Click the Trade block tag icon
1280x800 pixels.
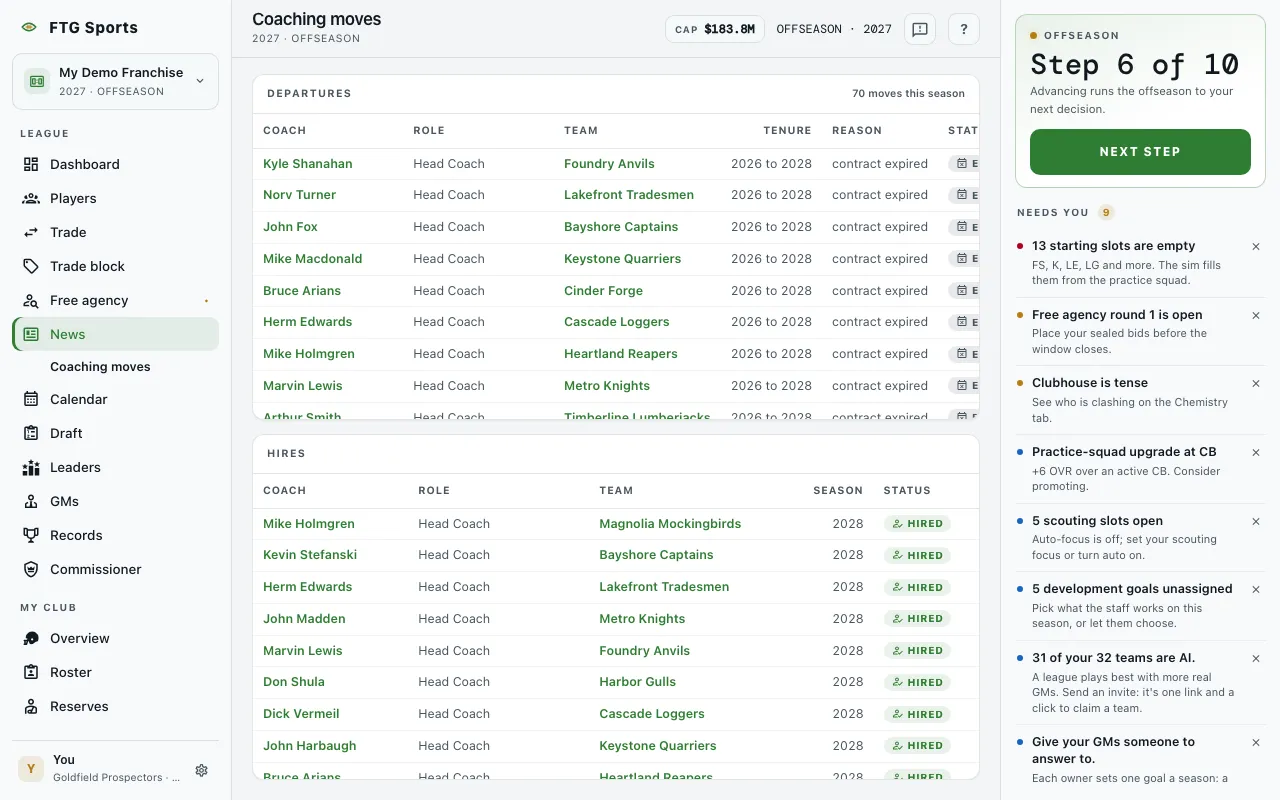(31, 266)
